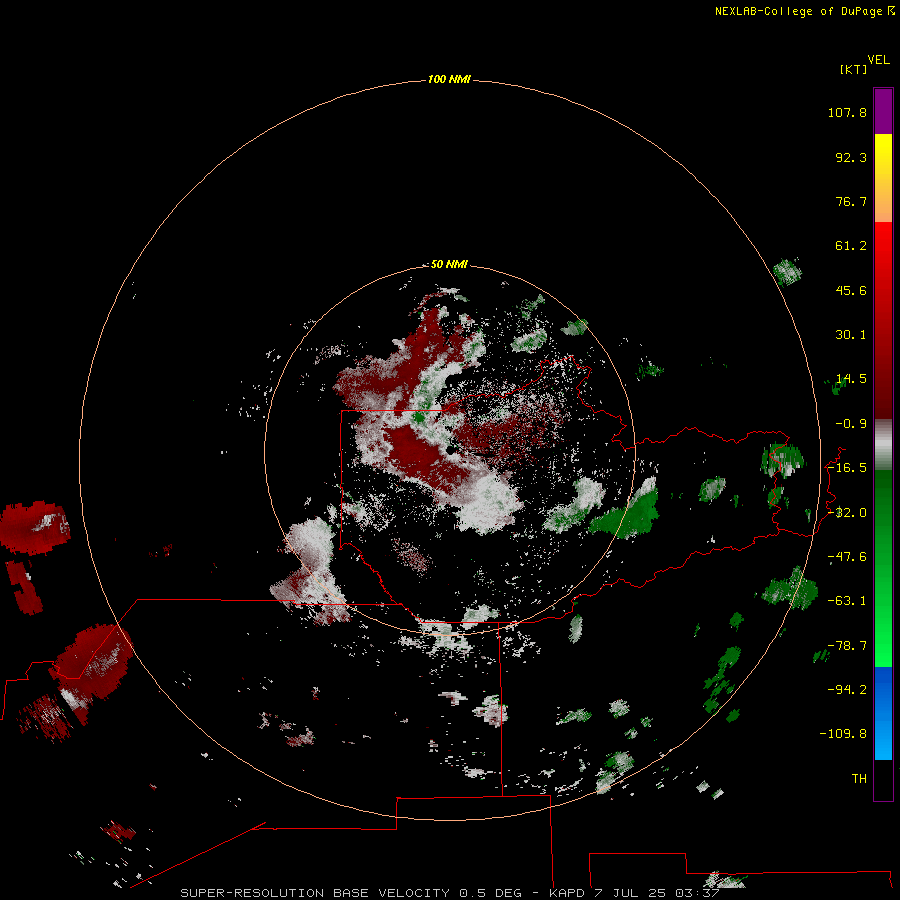Click the 76.7 velocity scale value

point(851,201)
